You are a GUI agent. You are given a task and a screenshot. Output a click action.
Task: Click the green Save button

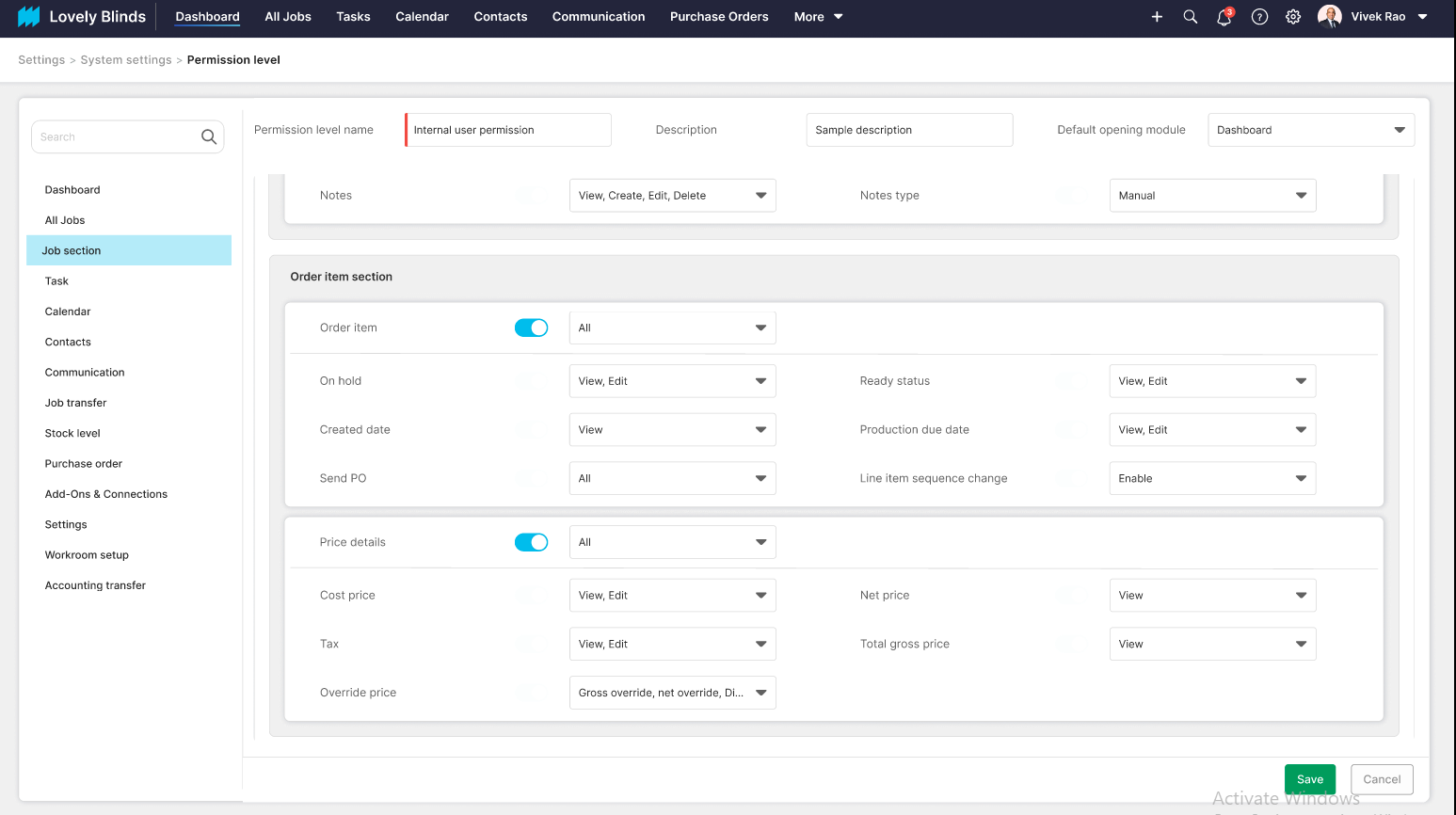pyautogui.click(x=1310, y=779)
